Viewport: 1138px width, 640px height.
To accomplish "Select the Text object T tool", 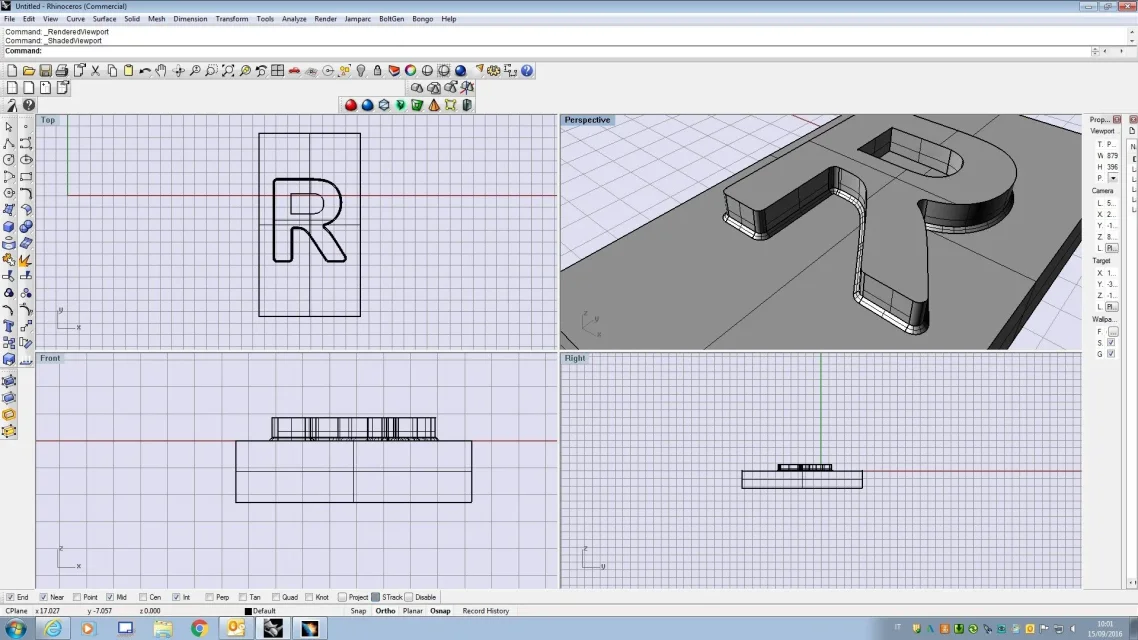I will click(9, 326).
